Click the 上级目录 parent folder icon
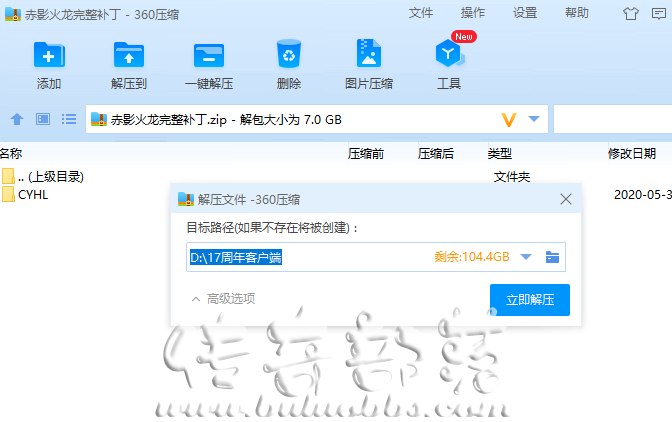Image resolution: width=672 pixels, height=422 pixels. [8, 176]
